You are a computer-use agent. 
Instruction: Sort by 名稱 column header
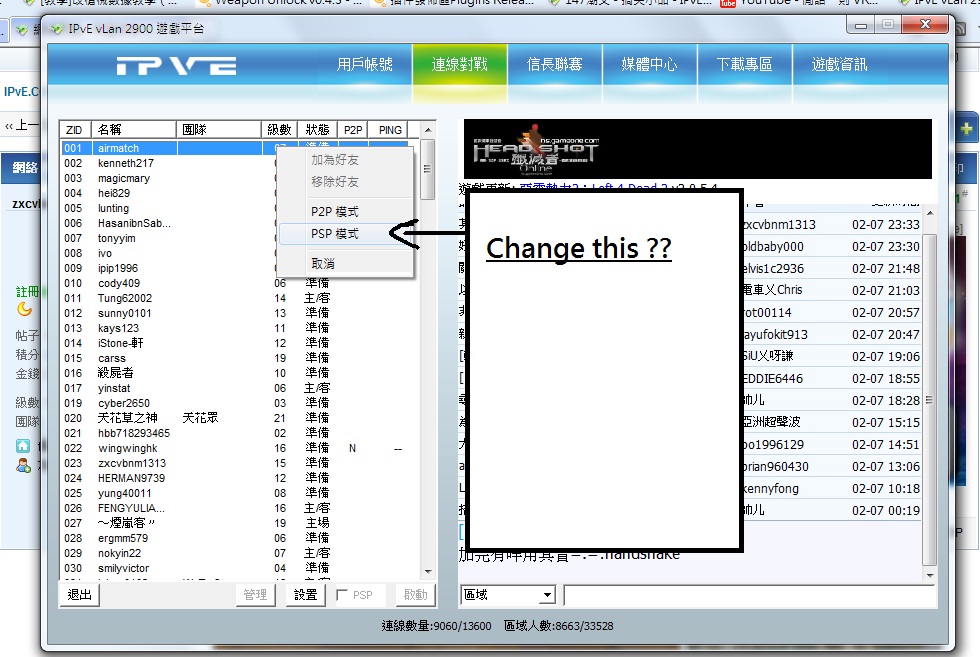(x=134, y=130)
